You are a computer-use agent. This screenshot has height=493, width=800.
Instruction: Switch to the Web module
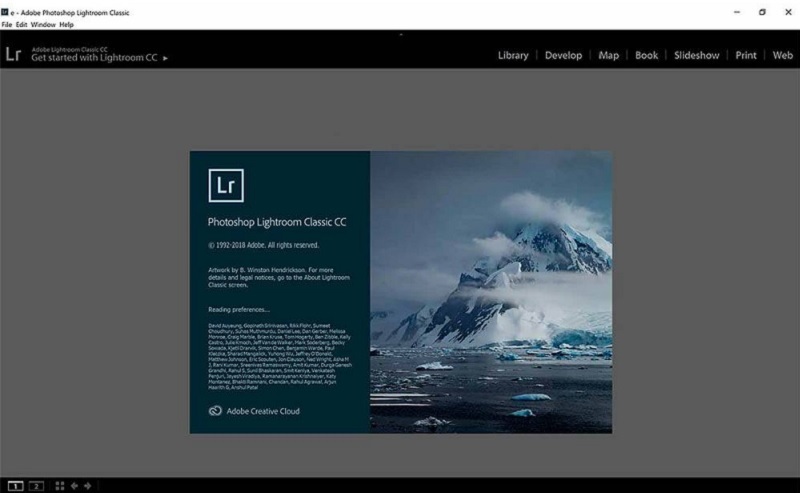(783, 55)
